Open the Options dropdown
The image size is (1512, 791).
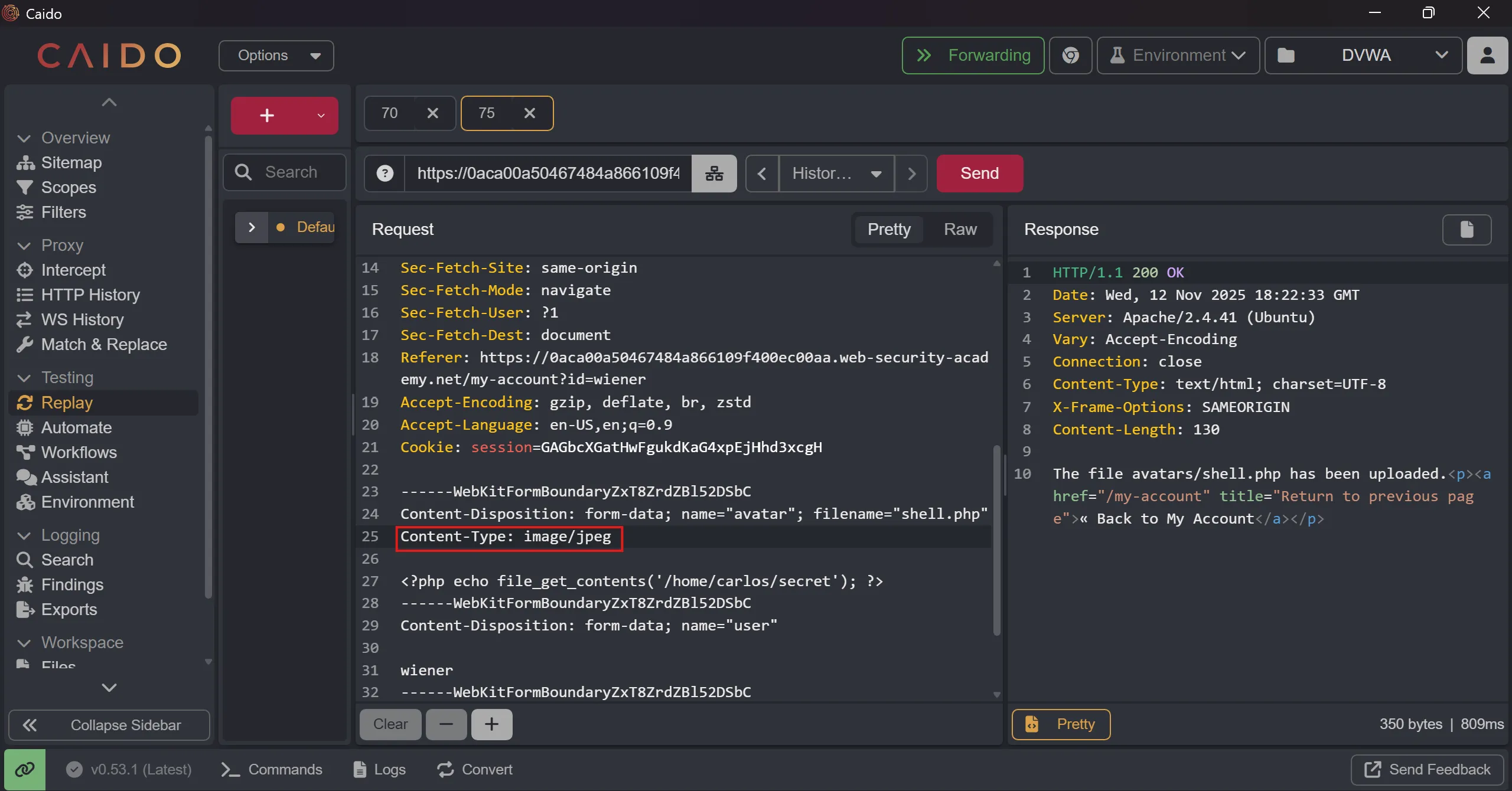pos(276,55)
